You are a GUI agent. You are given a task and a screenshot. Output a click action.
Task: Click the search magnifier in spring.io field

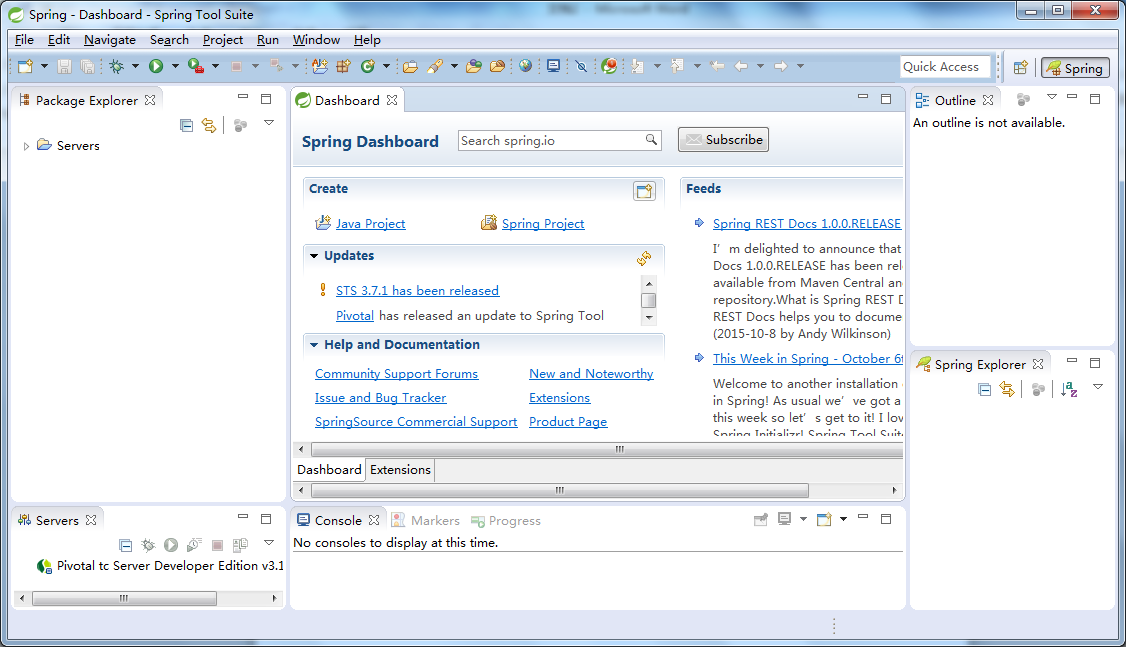pos(651,140)
